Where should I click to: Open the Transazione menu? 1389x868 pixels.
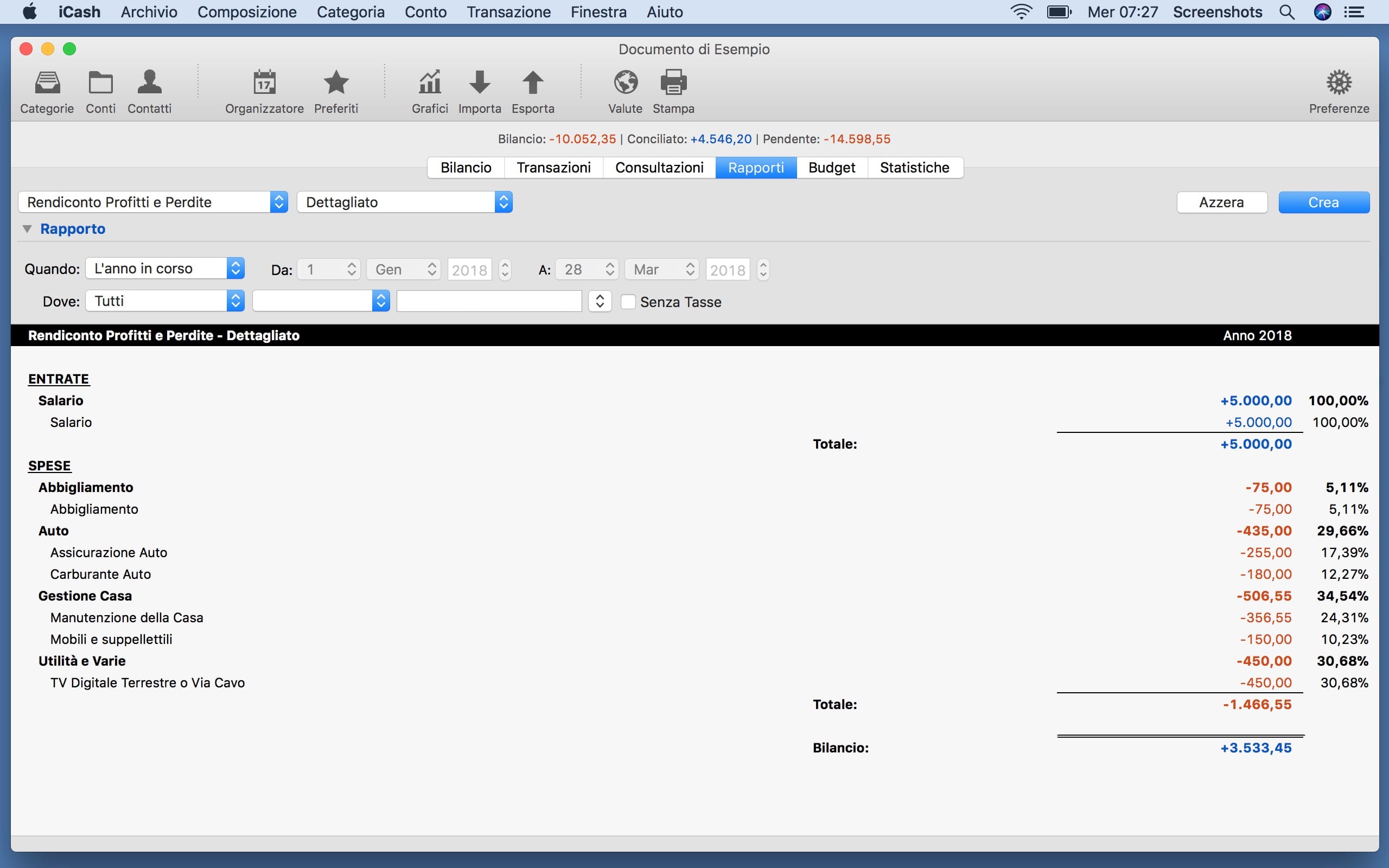[508, 11]
